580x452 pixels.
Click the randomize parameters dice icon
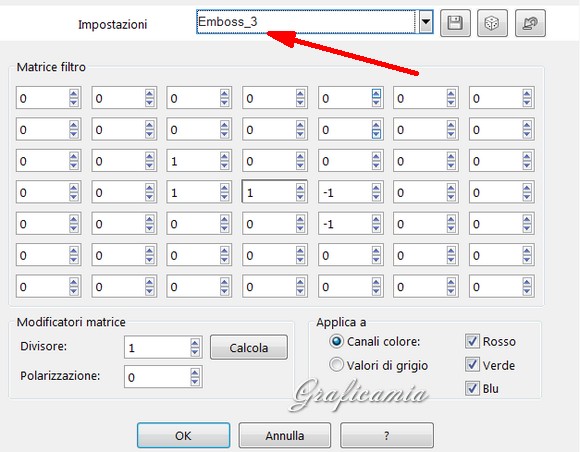coord(492,23)
